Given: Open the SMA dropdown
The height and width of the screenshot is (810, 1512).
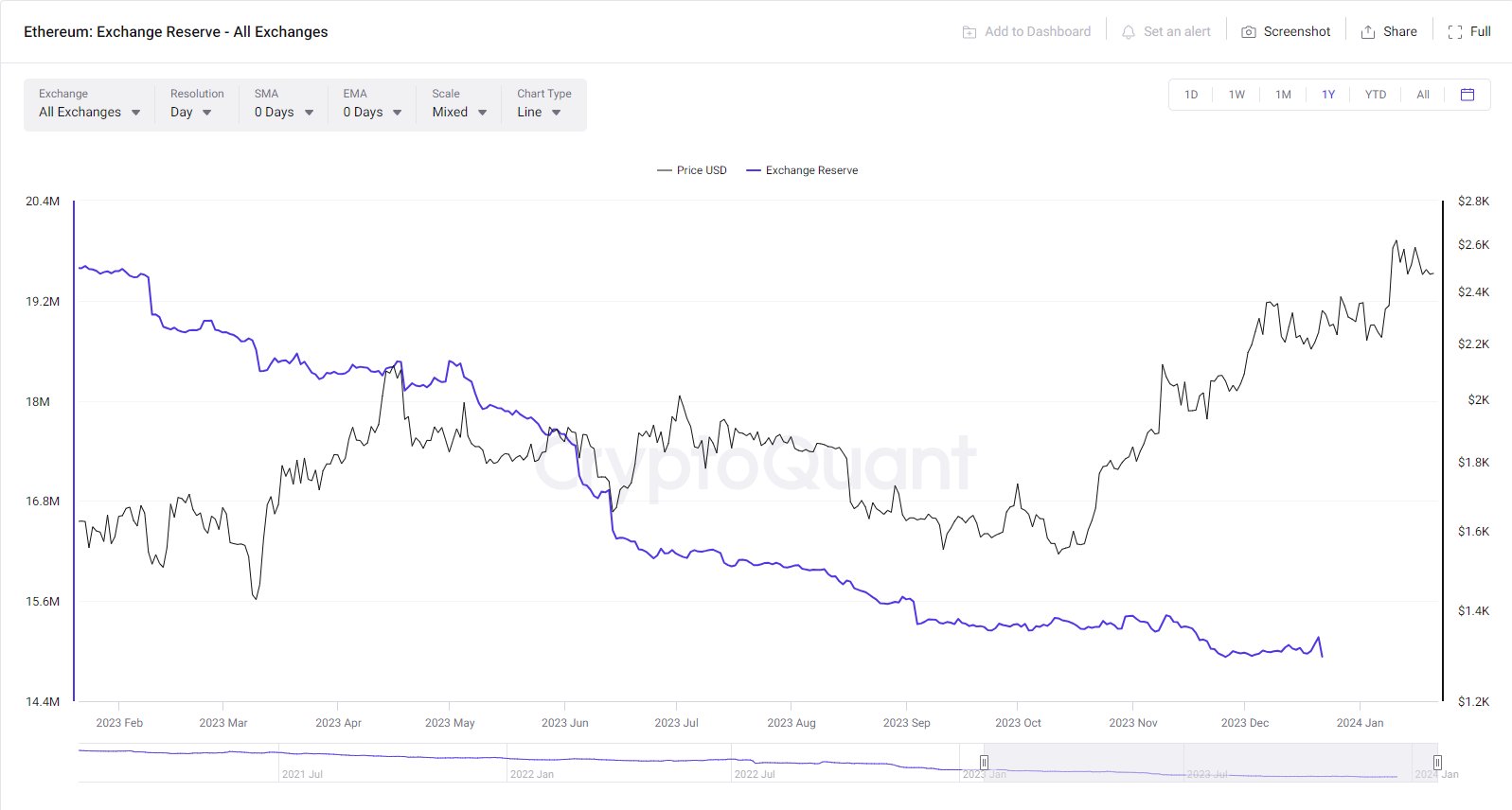Looking at the screenshot, I should click(x=283, y=112).
